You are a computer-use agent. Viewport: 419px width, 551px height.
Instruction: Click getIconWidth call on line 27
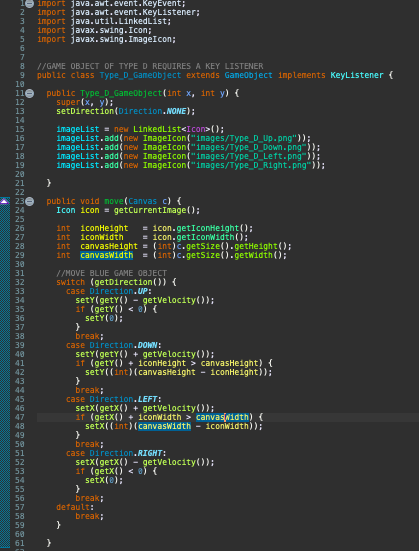[206, 237]
